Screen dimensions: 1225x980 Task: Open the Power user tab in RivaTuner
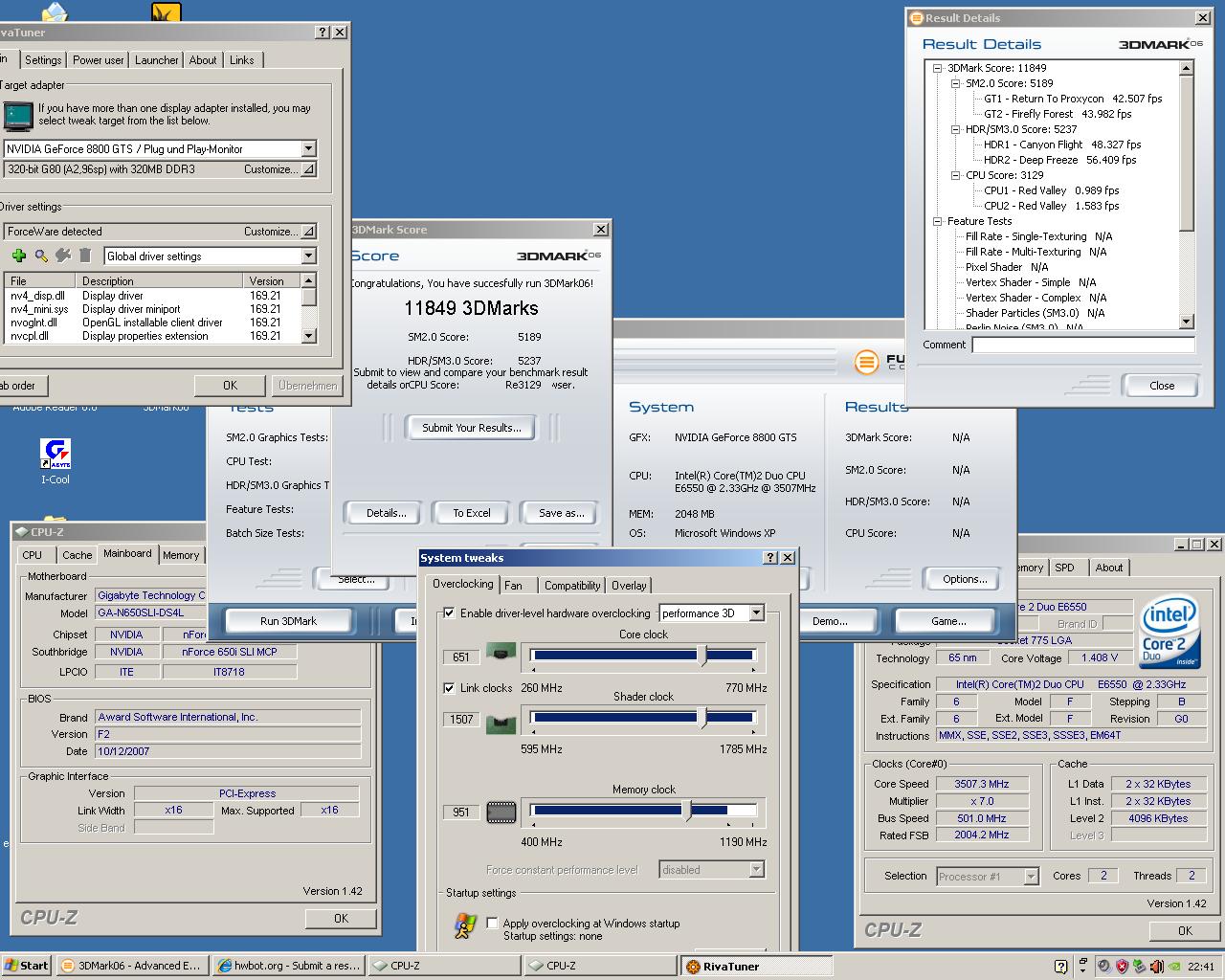pyautogui.click(x=99, y=60)
